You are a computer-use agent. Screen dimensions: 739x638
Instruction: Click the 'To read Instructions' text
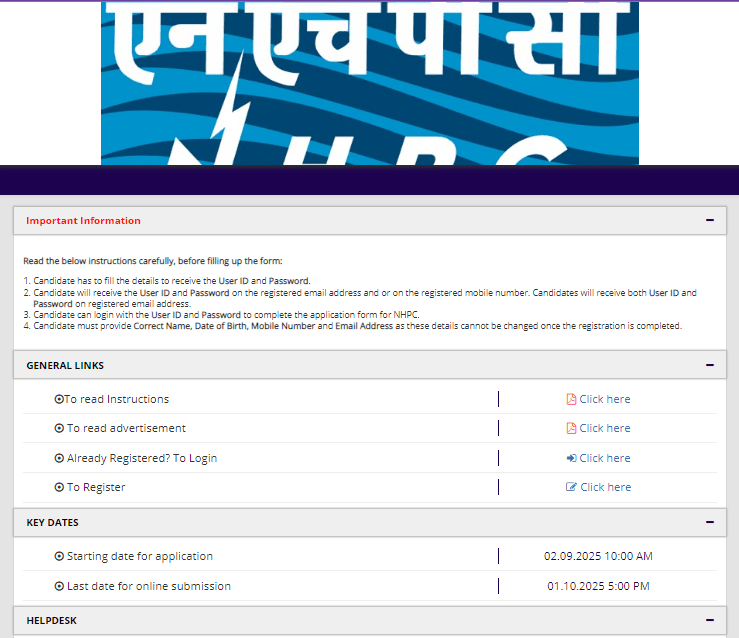(x=116, y=399)
